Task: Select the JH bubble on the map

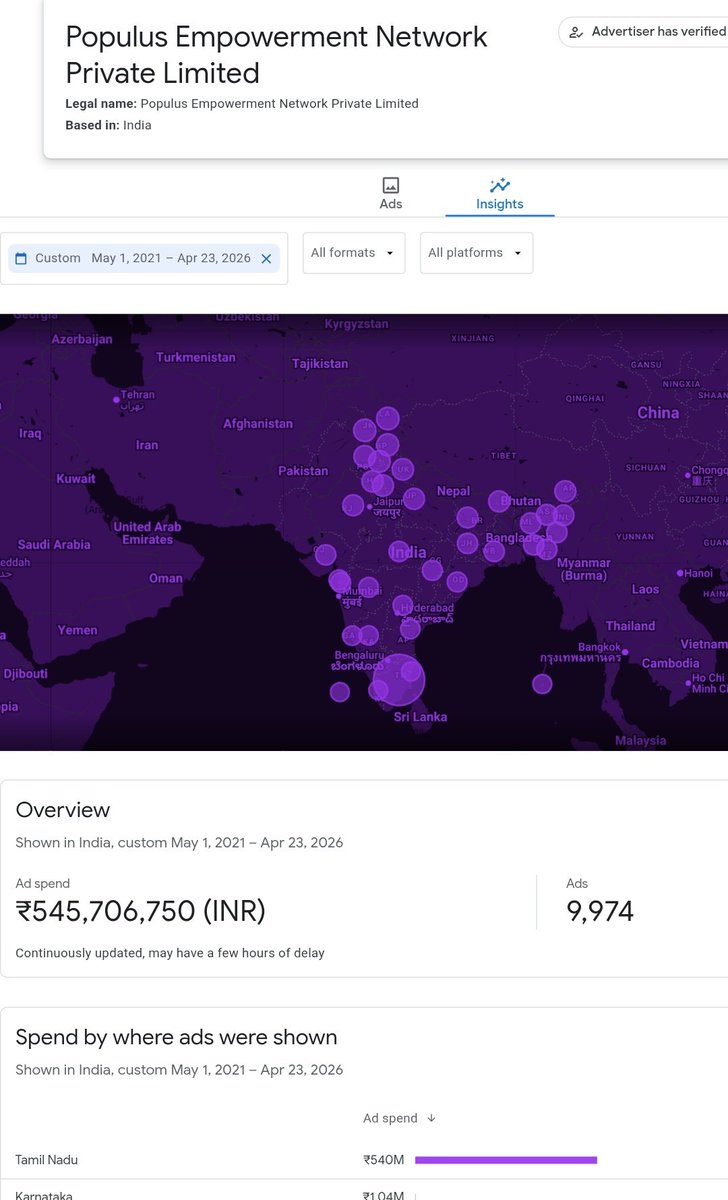Action: [467, 544]
